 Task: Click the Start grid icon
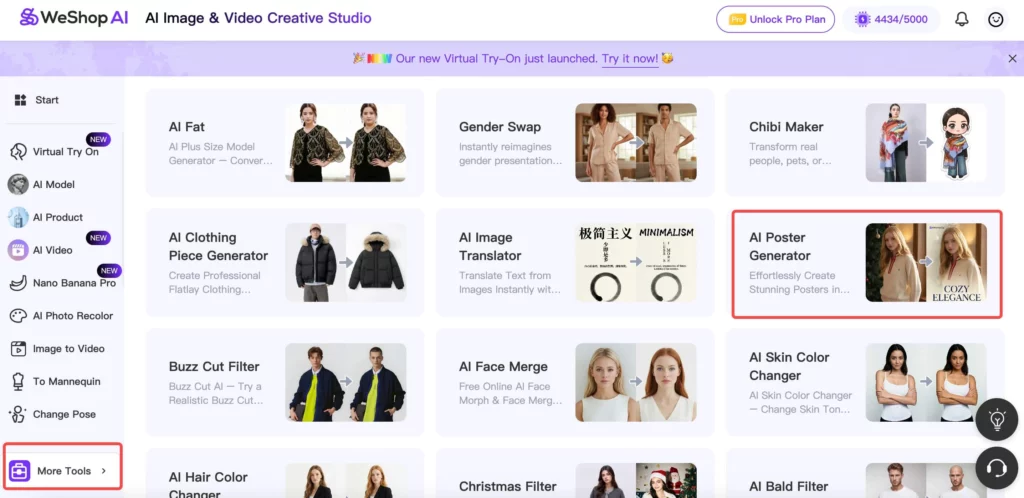coord(20,100)
